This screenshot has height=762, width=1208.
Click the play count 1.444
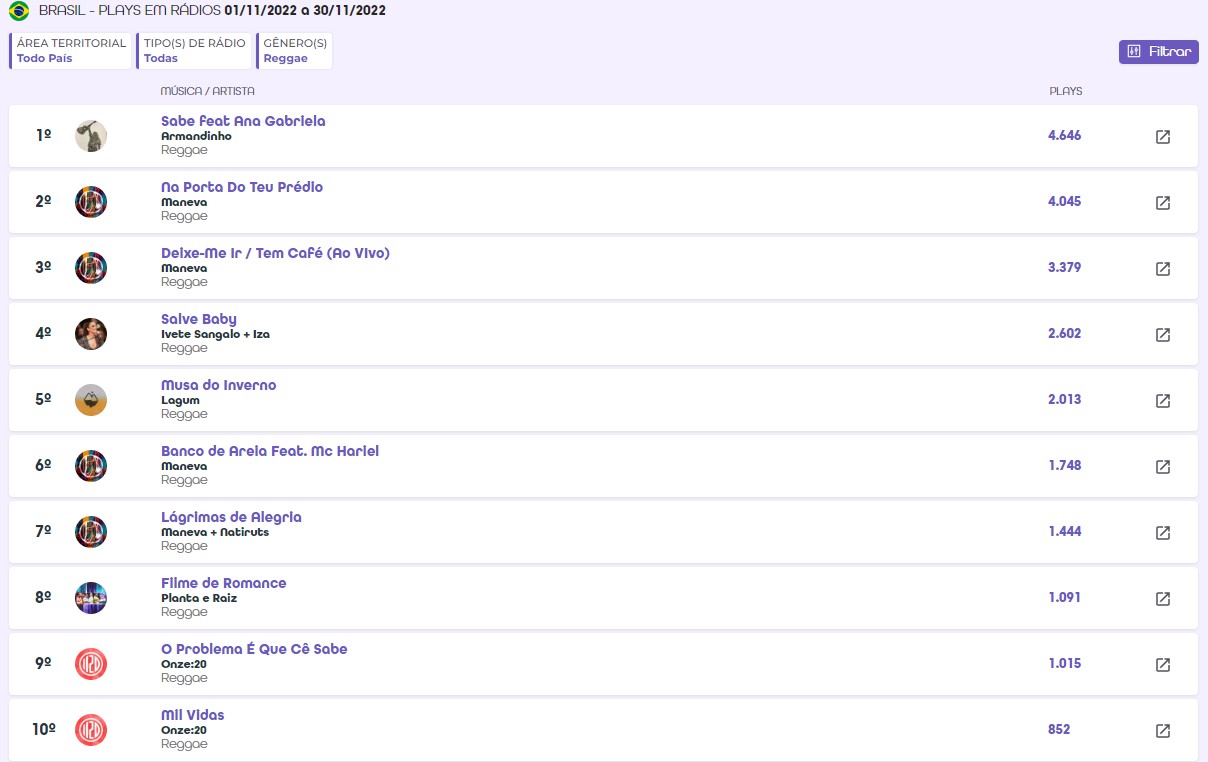(x=1065, y=531)
